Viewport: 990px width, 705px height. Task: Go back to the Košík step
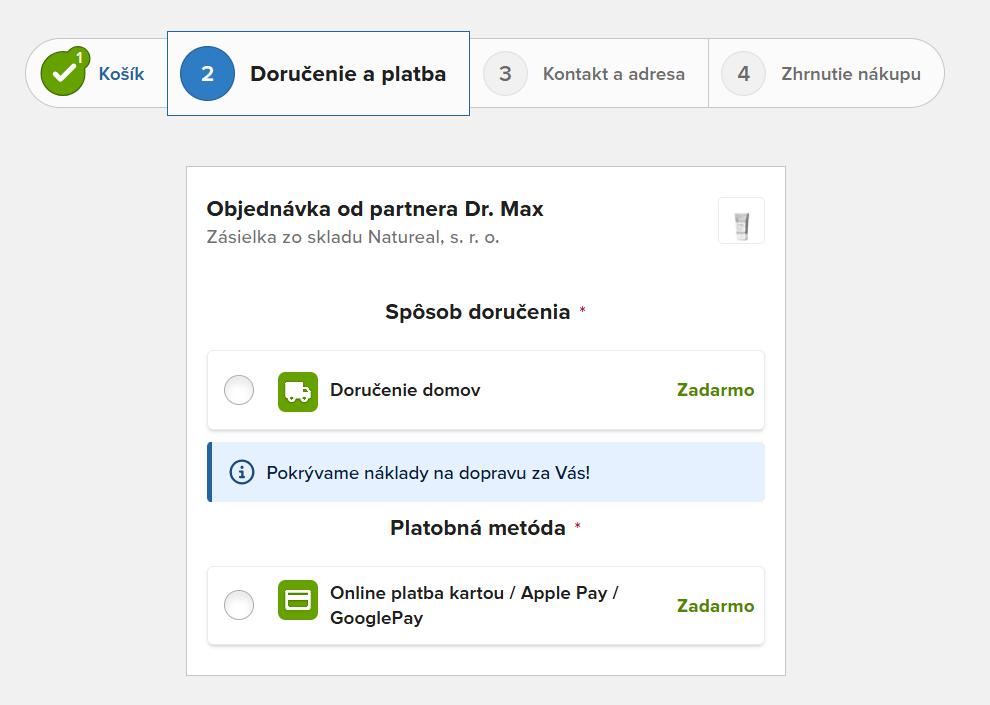[x=121, y=74]
